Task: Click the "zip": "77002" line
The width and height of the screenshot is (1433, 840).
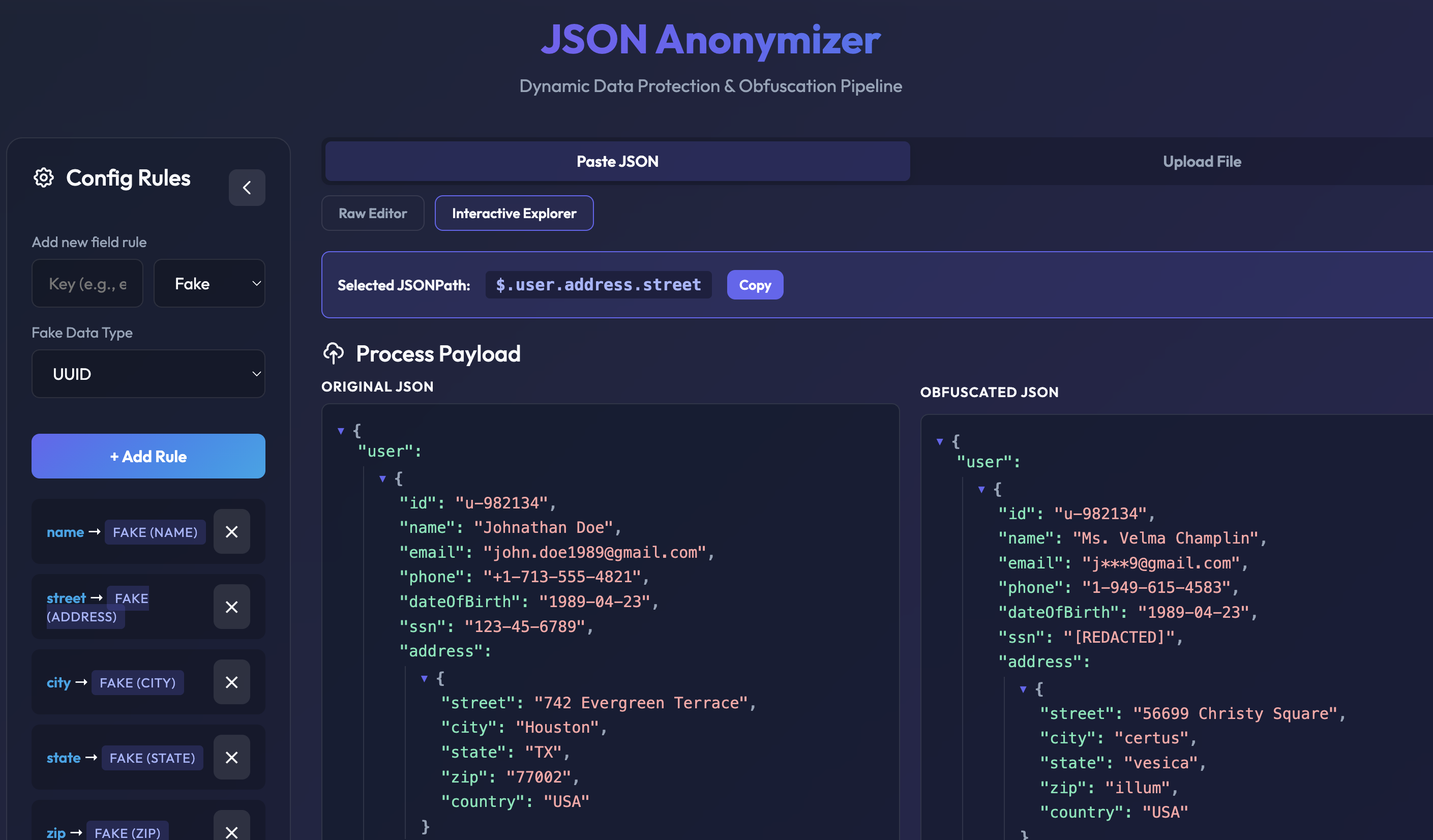Action: (x=510, y=777)
